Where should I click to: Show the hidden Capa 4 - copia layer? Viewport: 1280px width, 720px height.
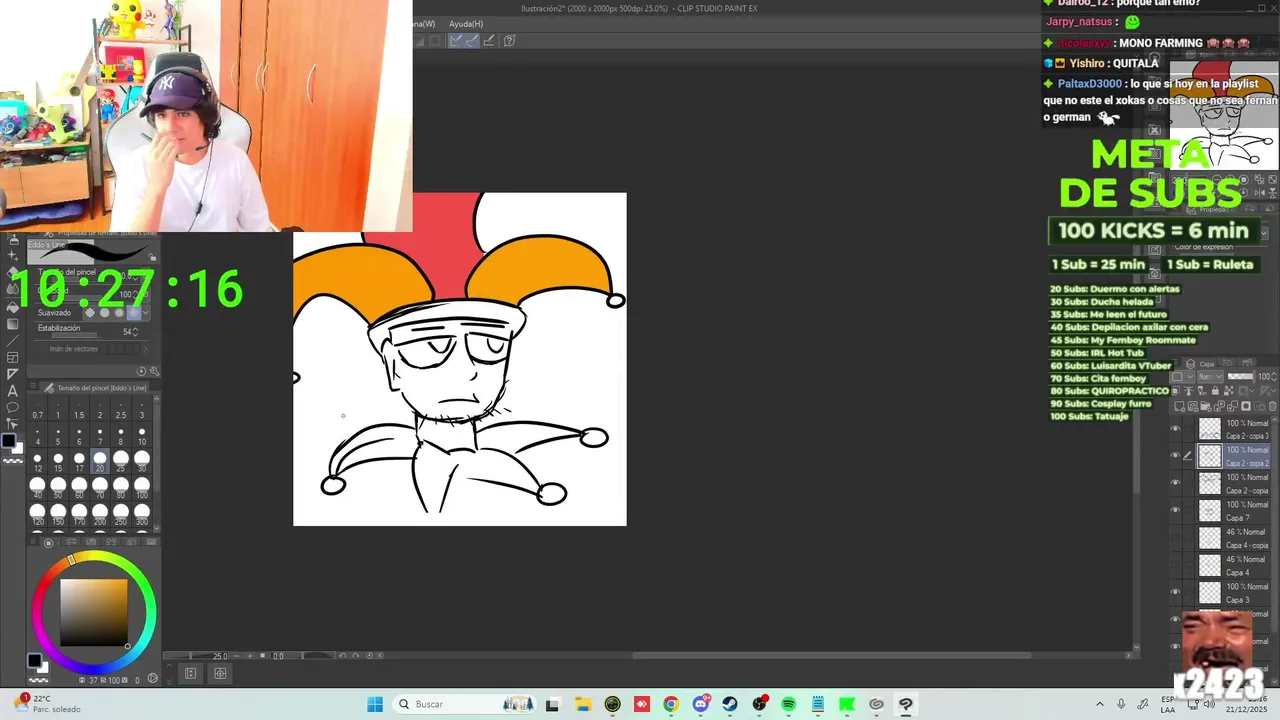tap(1175, 537)
